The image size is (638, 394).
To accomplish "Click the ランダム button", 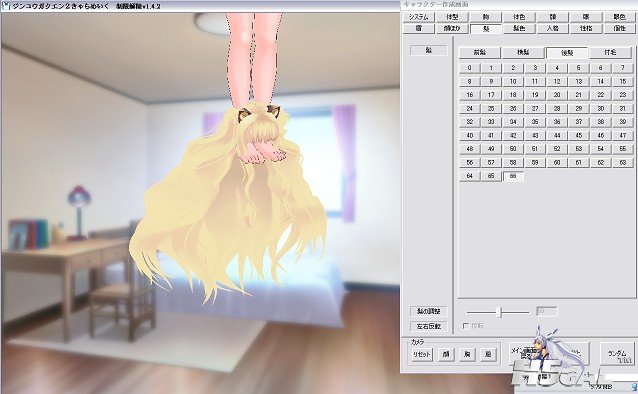I will [618, 354].
